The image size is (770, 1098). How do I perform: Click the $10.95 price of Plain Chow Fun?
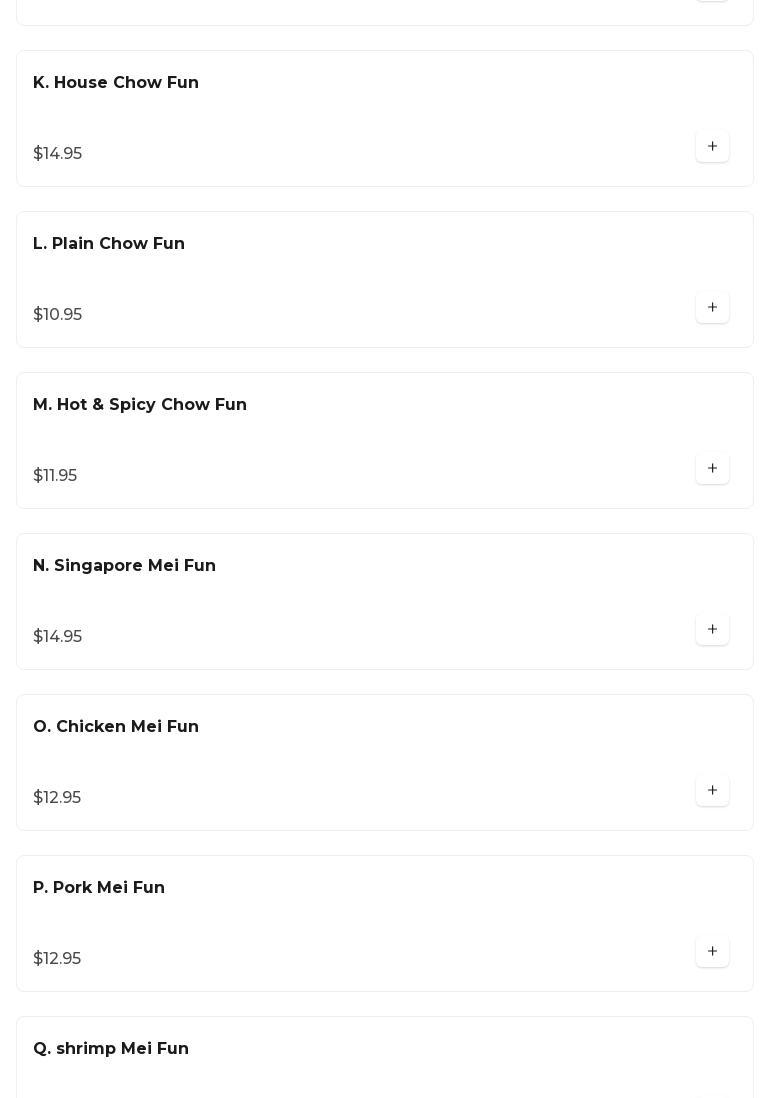click(58, 315)
